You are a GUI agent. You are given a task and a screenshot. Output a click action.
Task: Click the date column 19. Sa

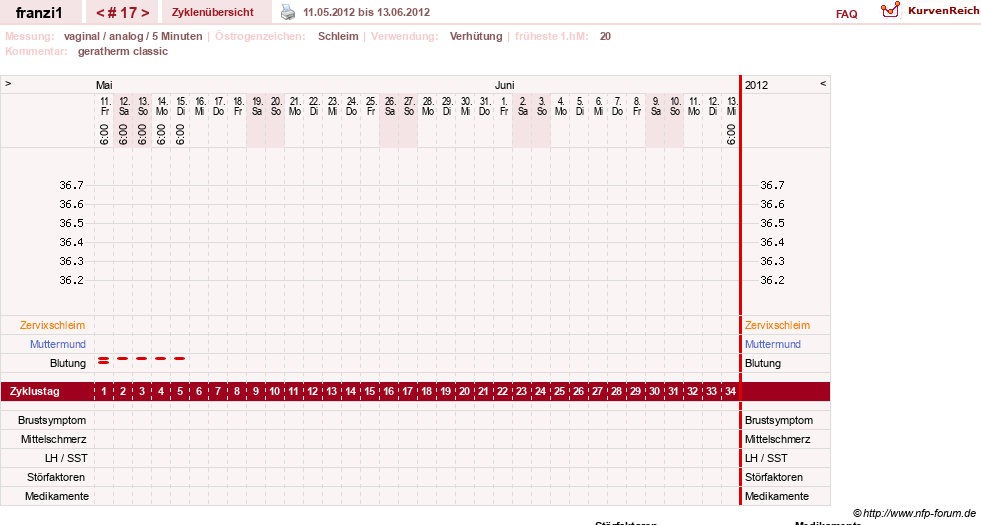point(257,106)
